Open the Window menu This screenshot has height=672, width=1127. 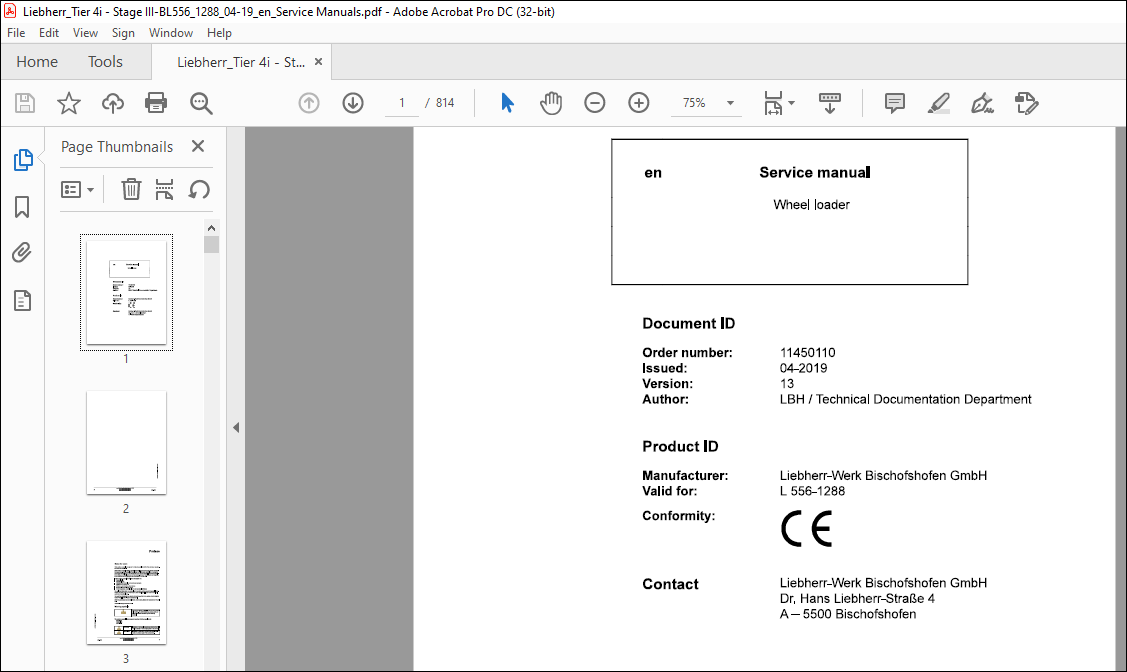171,33
